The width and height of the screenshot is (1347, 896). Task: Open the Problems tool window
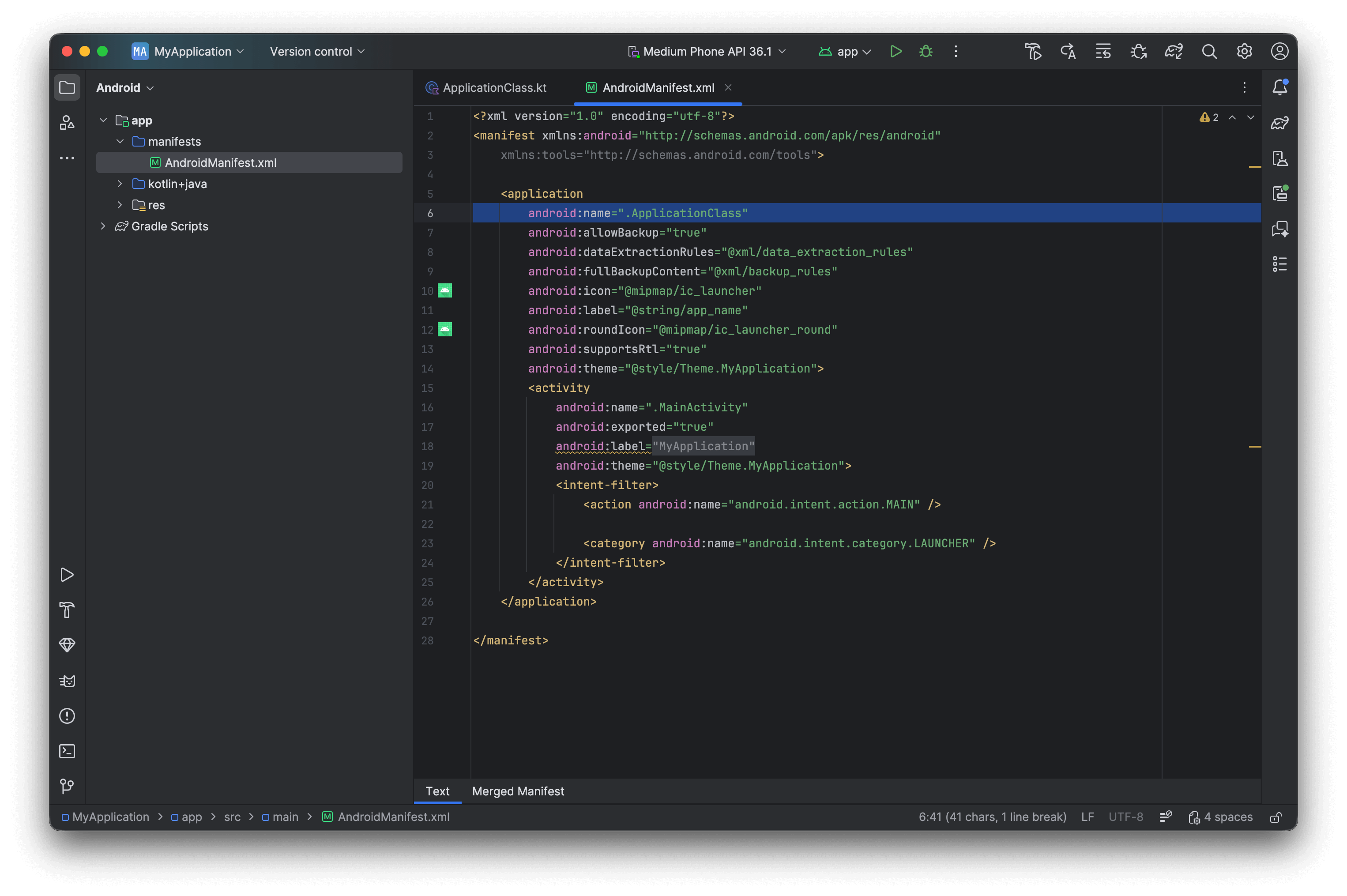click(x=67, y=715)
